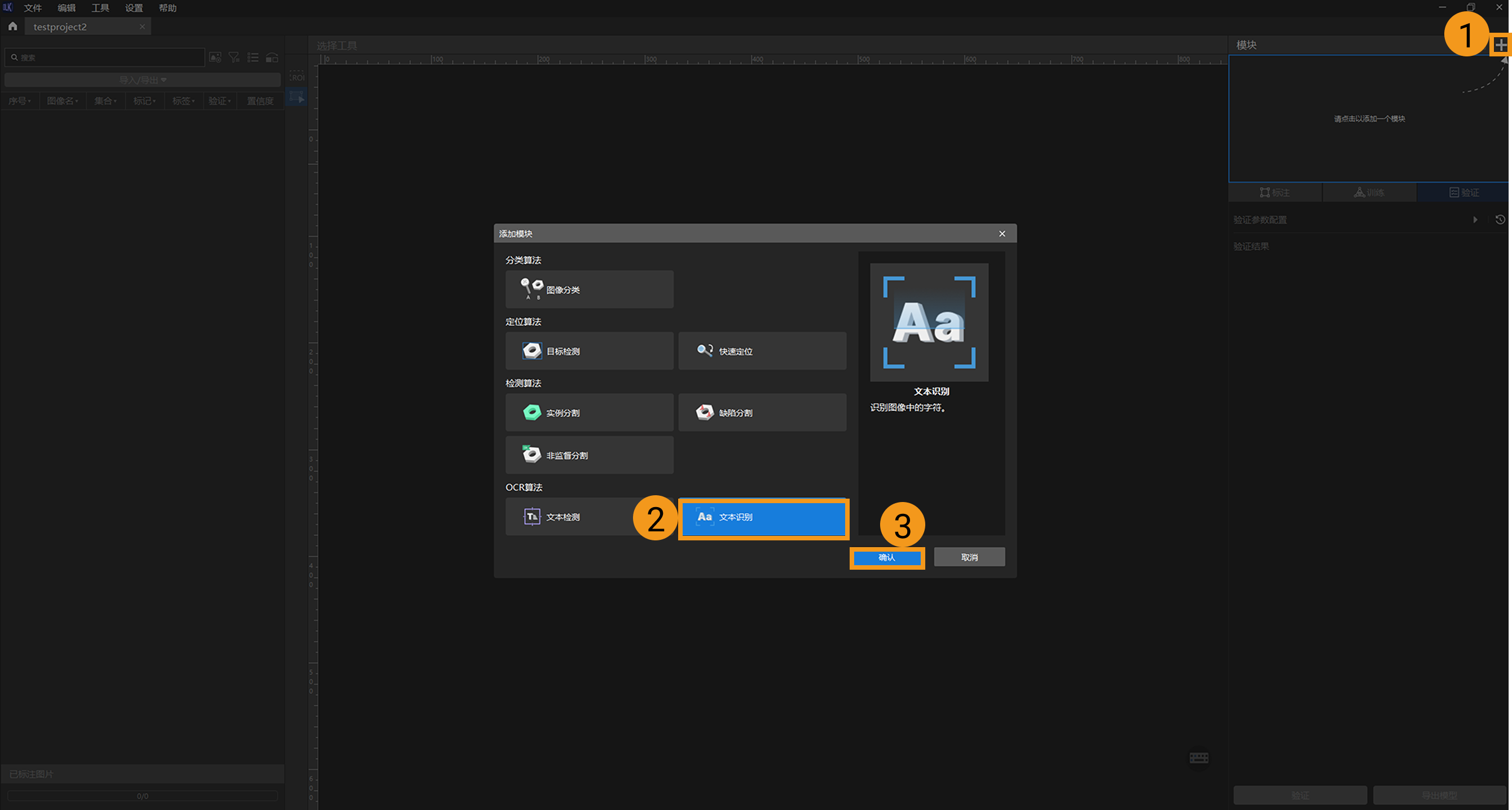This screenshot has height=810, width=1512.
Task: Select the 图像分类 module tile
Action: tap(588, 289)
